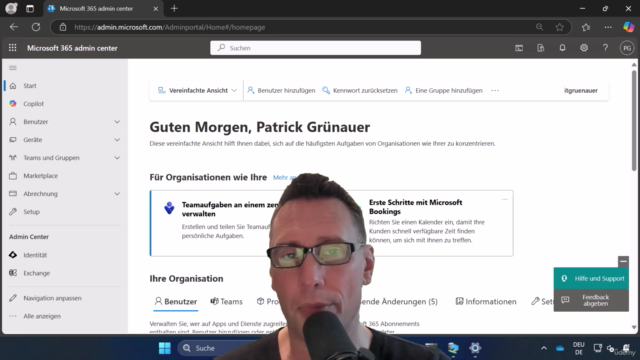640x360 pixels.
Task: Open the taskbar Settings gear app
Action: point(475,348)
